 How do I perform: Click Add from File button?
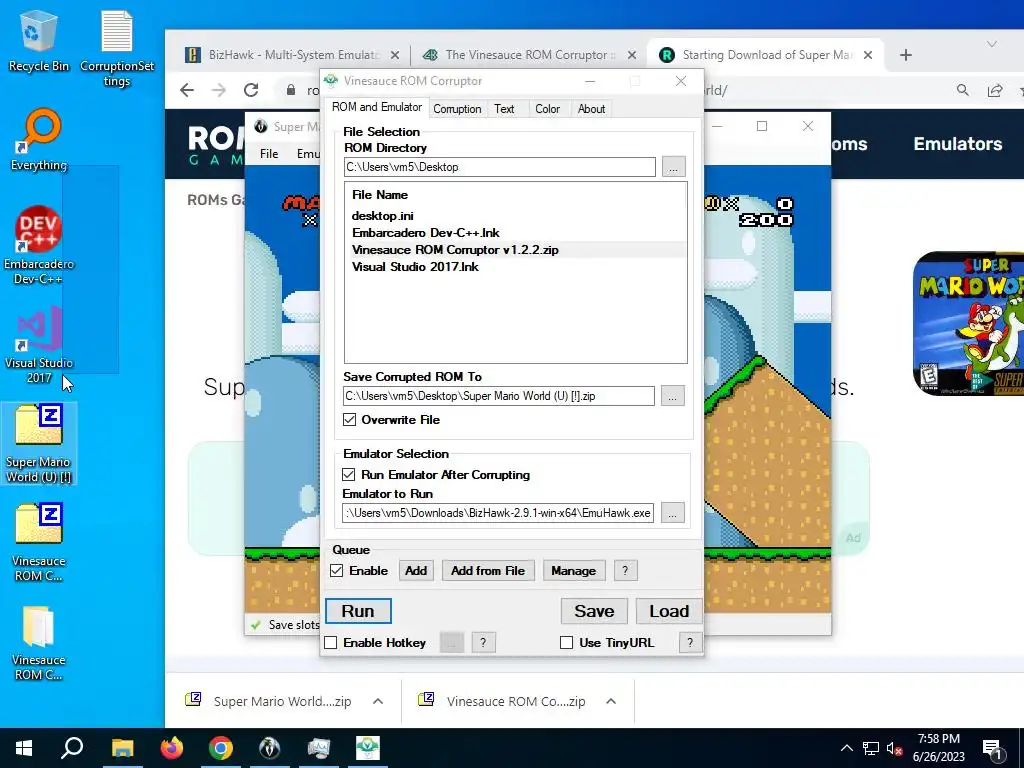(x=488, y=570)
